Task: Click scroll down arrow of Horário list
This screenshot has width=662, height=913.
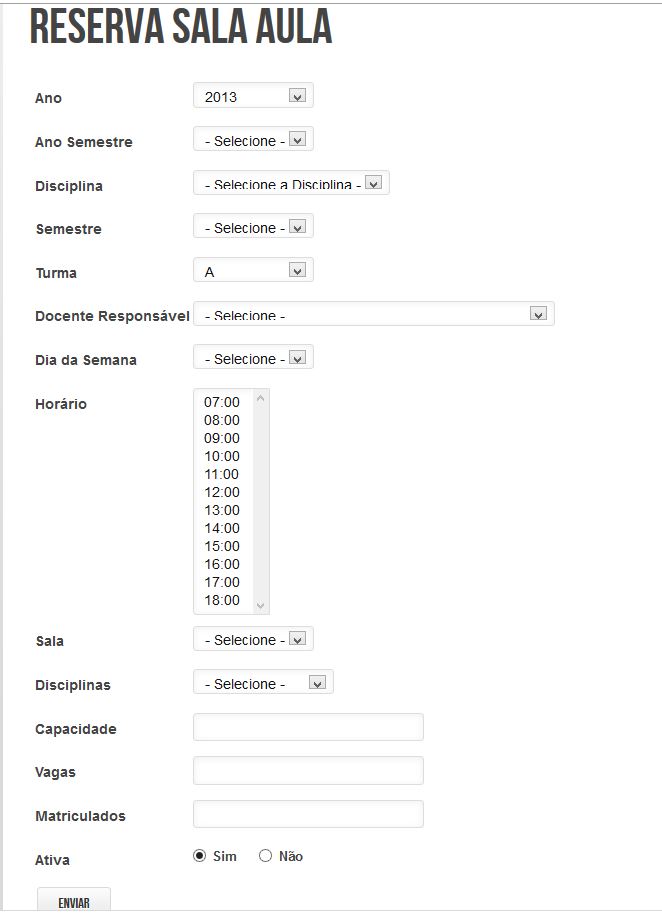Action: (261, 605)
